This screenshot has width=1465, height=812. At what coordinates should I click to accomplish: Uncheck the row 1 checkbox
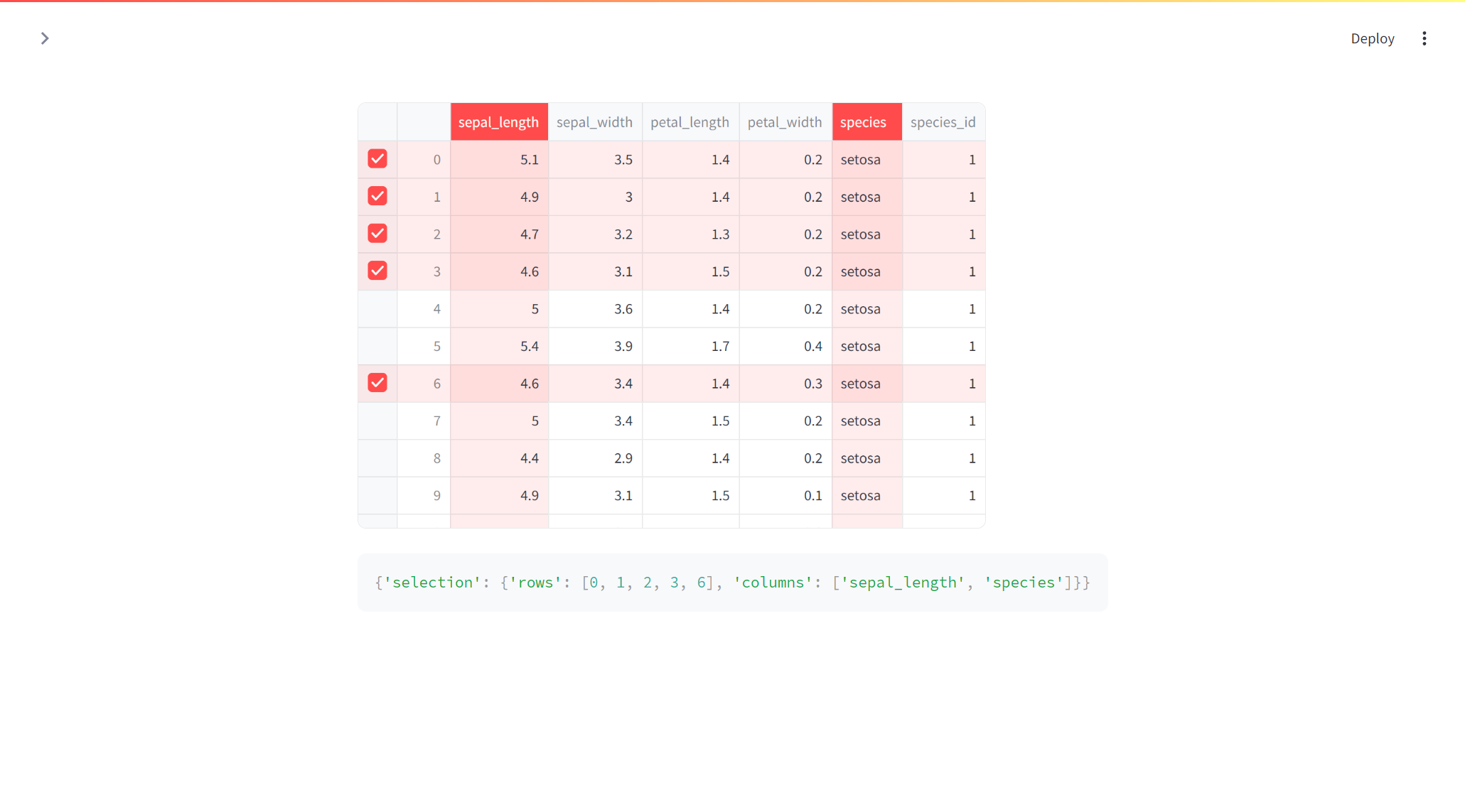point(377,196)
